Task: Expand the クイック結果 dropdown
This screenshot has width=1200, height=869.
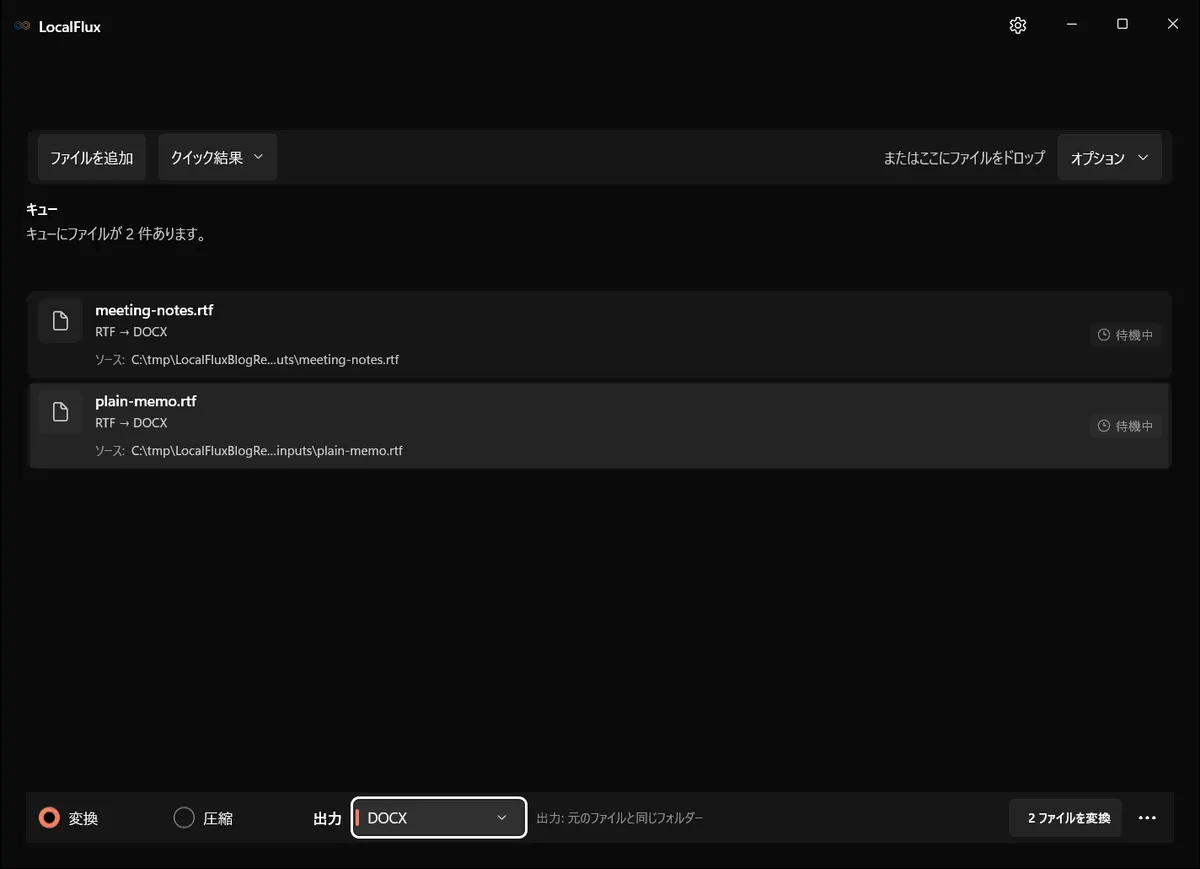Action: (218, 158)
